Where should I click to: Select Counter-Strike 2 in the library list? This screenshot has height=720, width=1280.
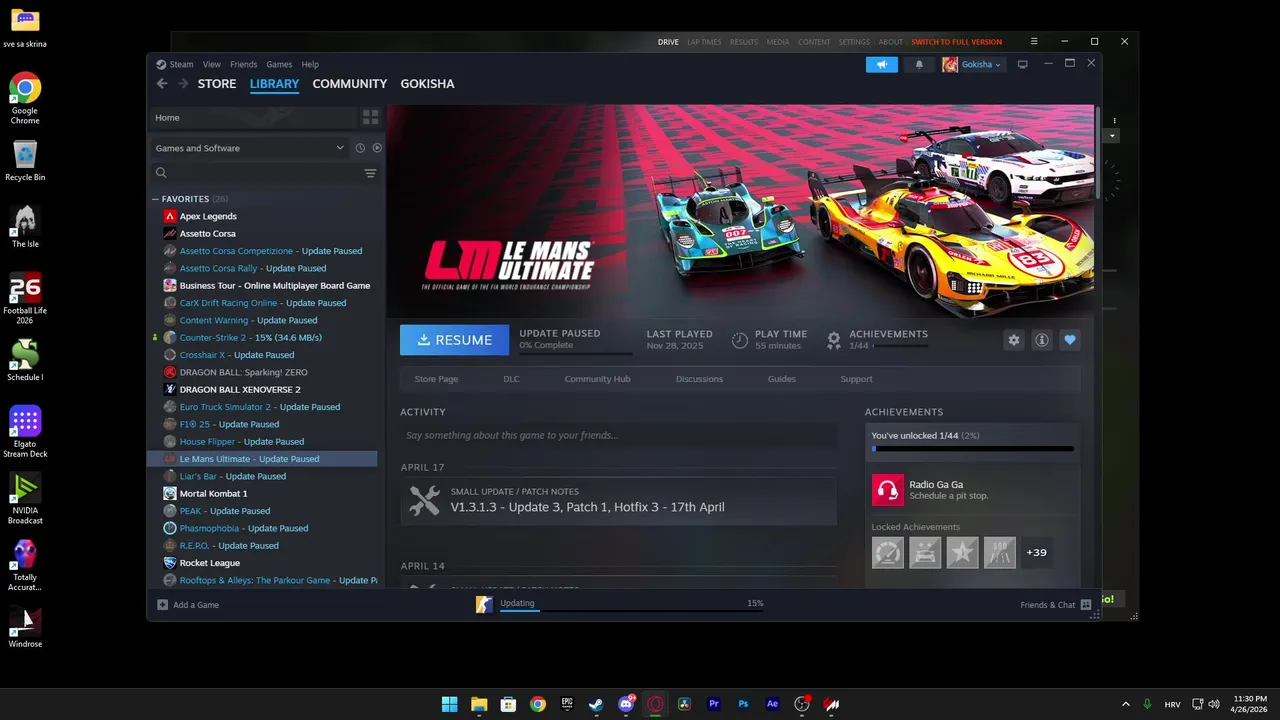coord(264,338)
